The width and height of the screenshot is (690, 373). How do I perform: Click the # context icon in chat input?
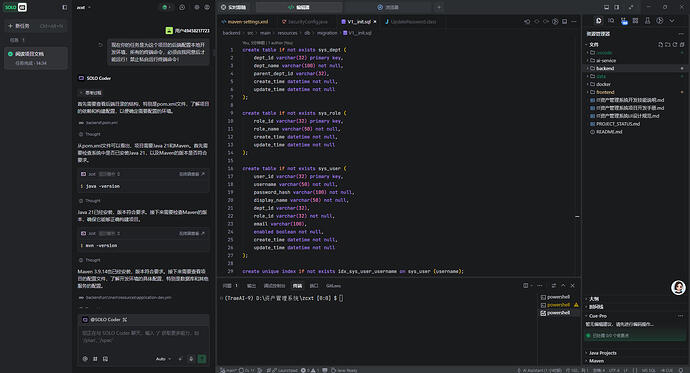click(x=95, y=359)
